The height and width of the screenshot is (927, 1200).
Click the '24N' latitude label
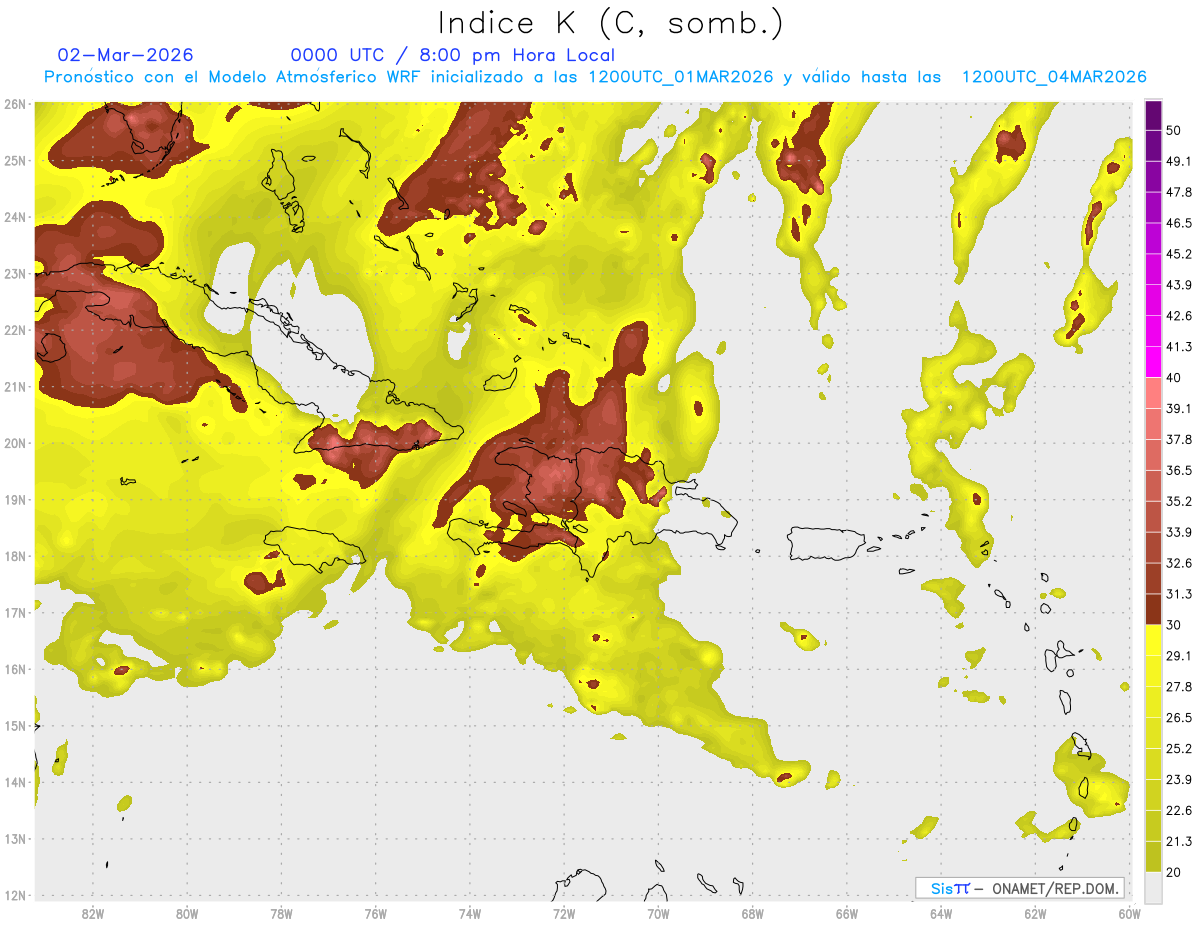(x=15, y=217)
